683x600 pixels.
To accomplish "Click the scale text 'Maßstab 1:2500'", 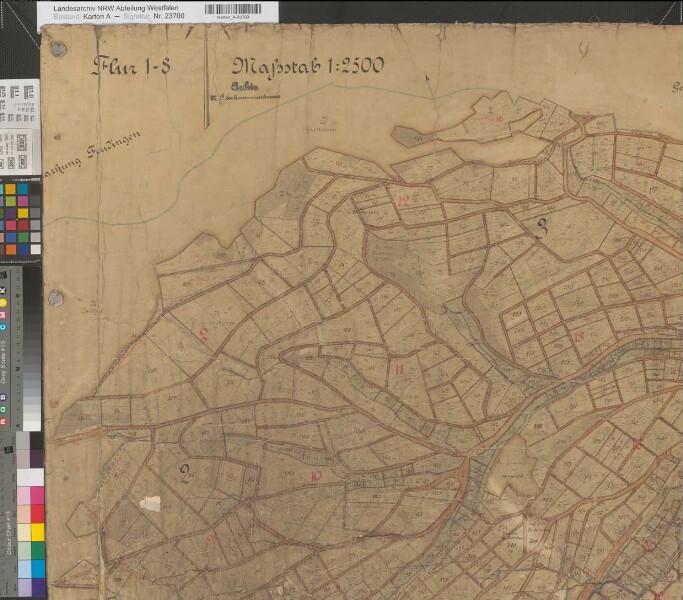I will (x=307, y=68).
